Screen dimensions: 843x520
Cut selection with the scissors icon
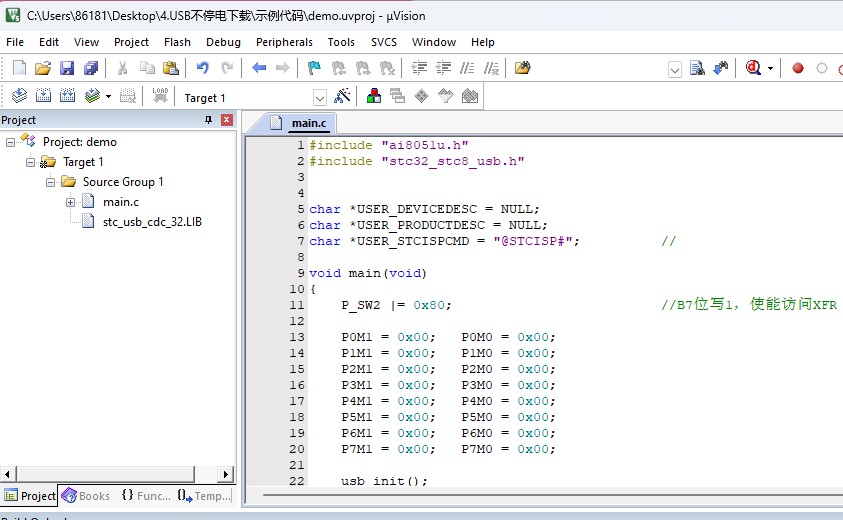[x=123, y=68]
